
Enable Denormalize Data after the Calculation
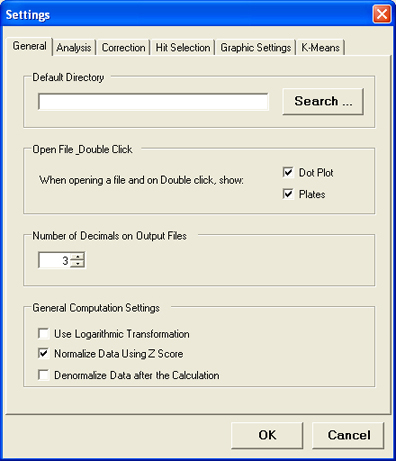pyautogui.click(x=44, y=375)
